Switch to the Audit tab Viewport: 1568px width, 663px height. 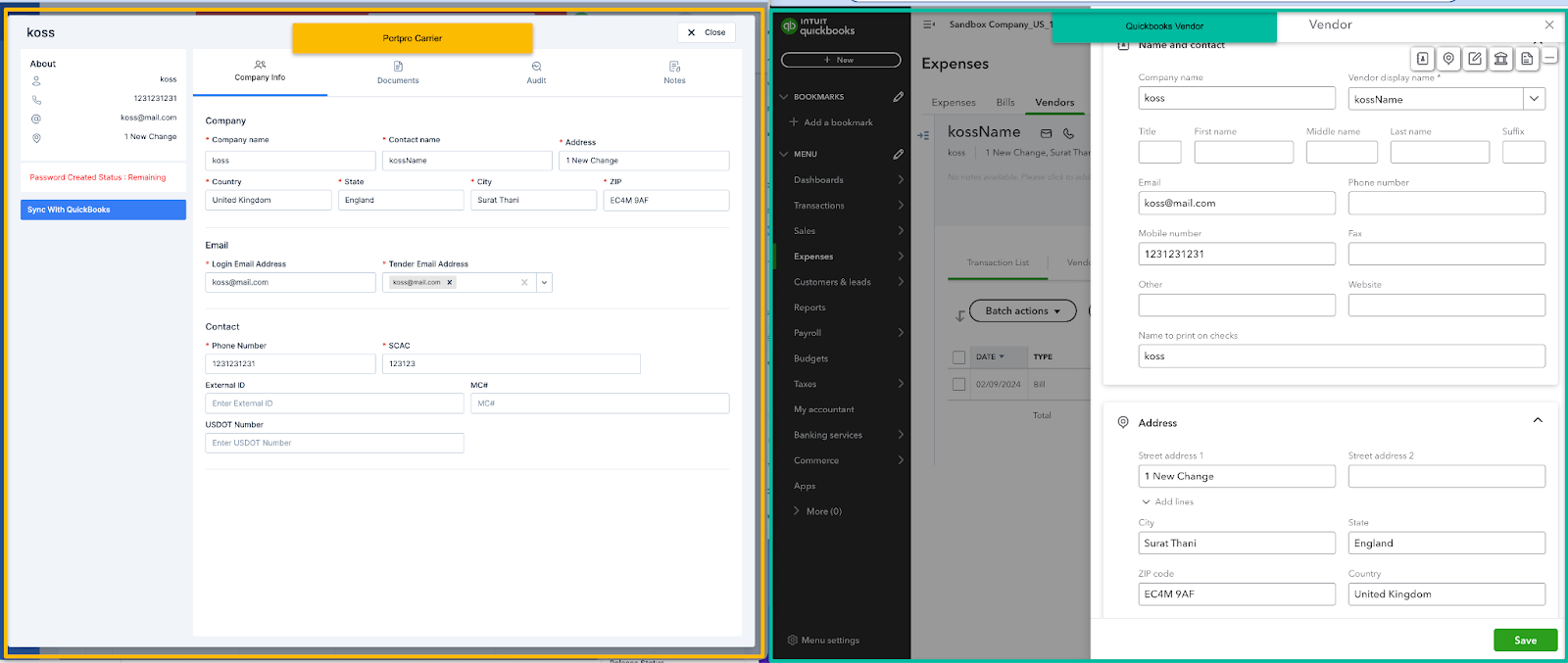[x=536, y=72]
